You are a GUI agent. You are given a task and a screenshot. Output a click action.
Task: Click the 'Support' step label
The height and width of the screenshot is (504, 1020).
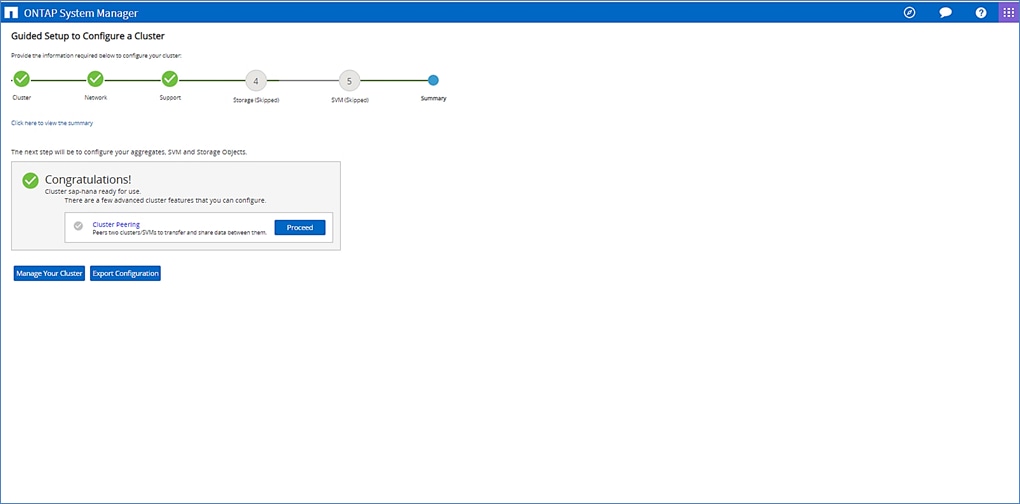pos(170,98)
